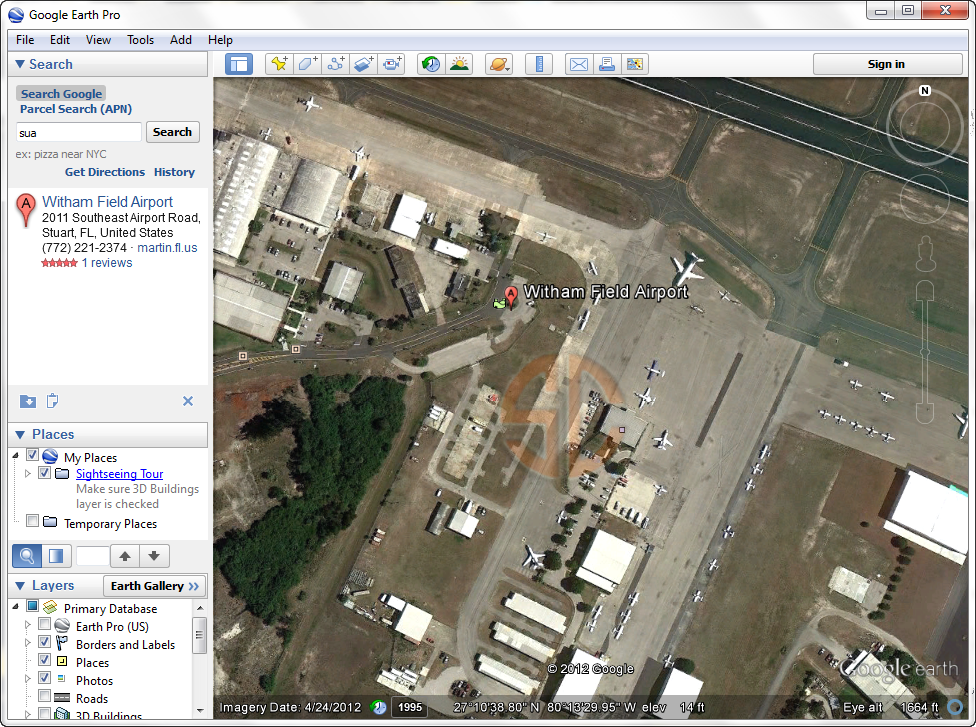Disable the Places layer
Image resolution: width=976 pixels, height=727 pixels.
coord(44,661)
